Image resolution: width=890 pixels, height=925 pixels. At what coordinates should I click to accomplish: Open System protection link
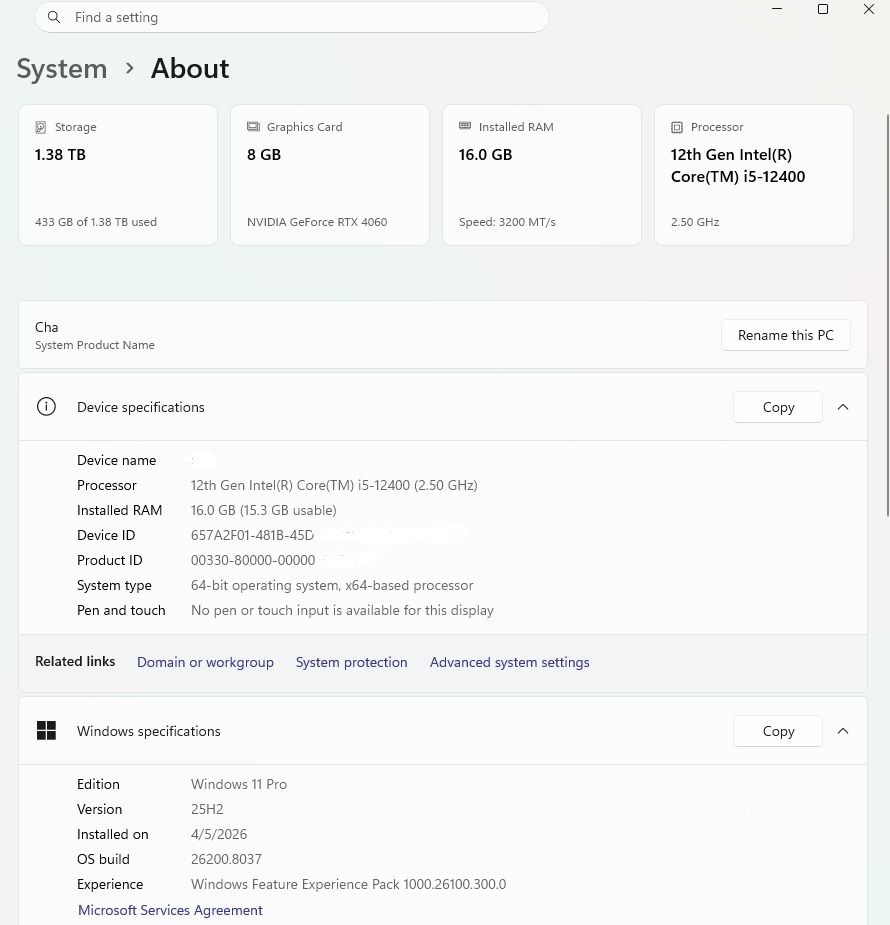tap(352, 662)
